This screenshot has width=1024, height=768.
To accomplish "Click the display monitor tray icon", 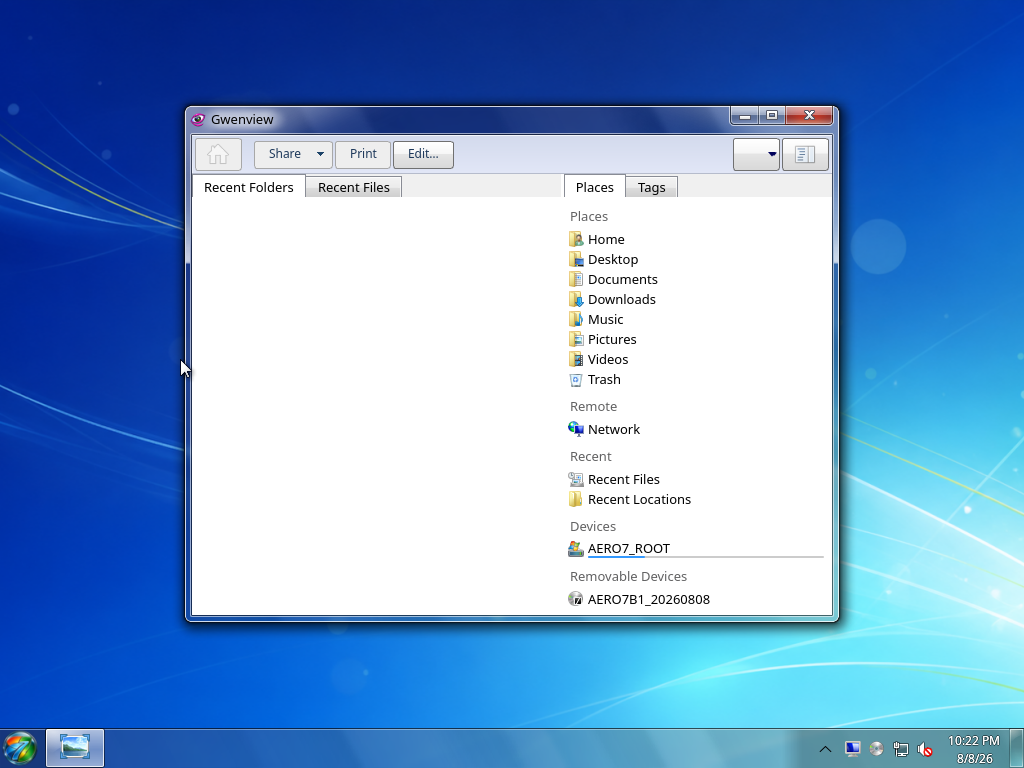I will pyautogui.click(x=852, y=748).
